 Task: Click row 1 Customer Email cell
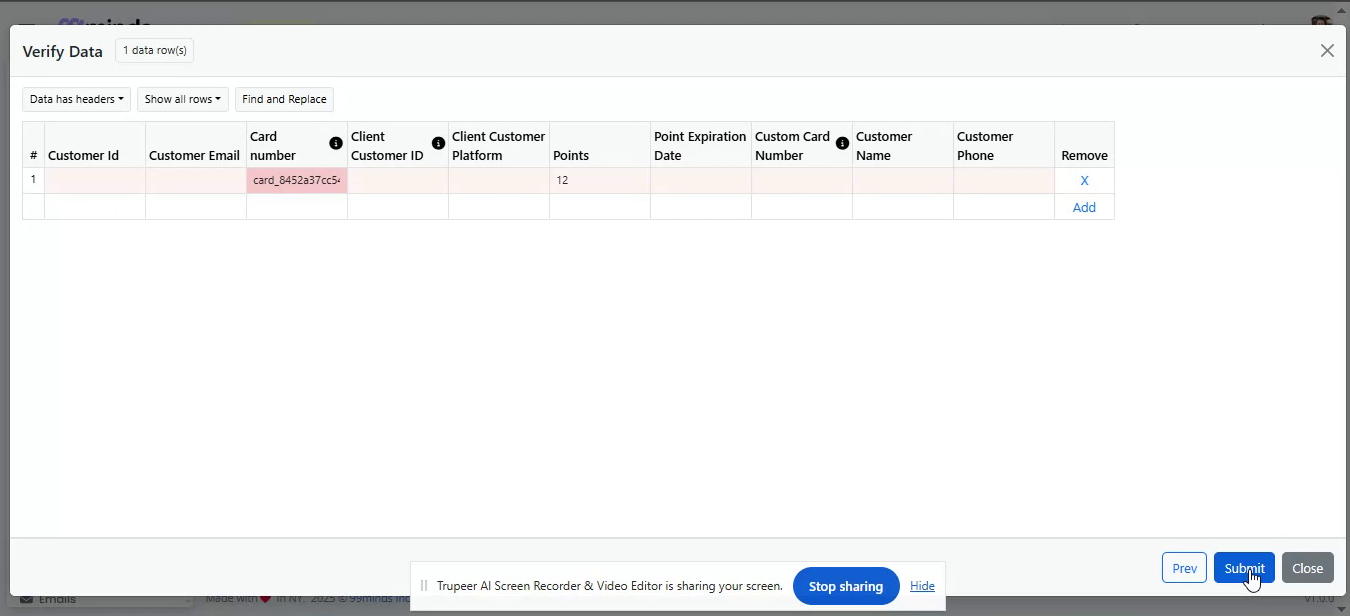click(x=196, y=181)
